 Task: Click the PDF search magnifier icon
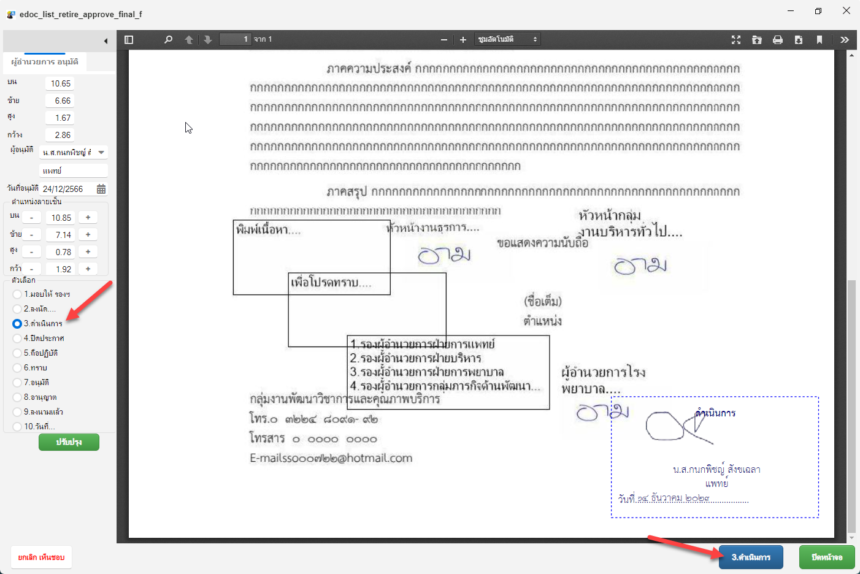click(168, 40)
